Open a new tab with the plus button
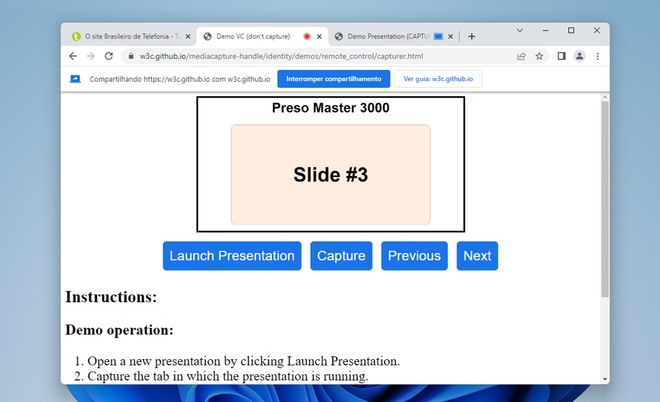 pyautogui.click(x=472, y=37)
